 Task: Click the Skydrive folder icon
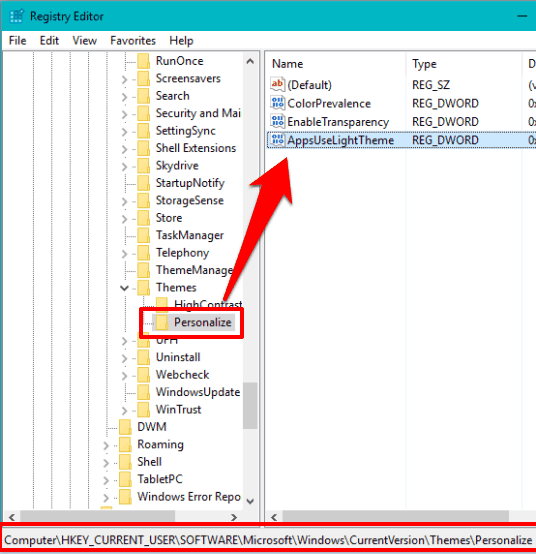144,165
